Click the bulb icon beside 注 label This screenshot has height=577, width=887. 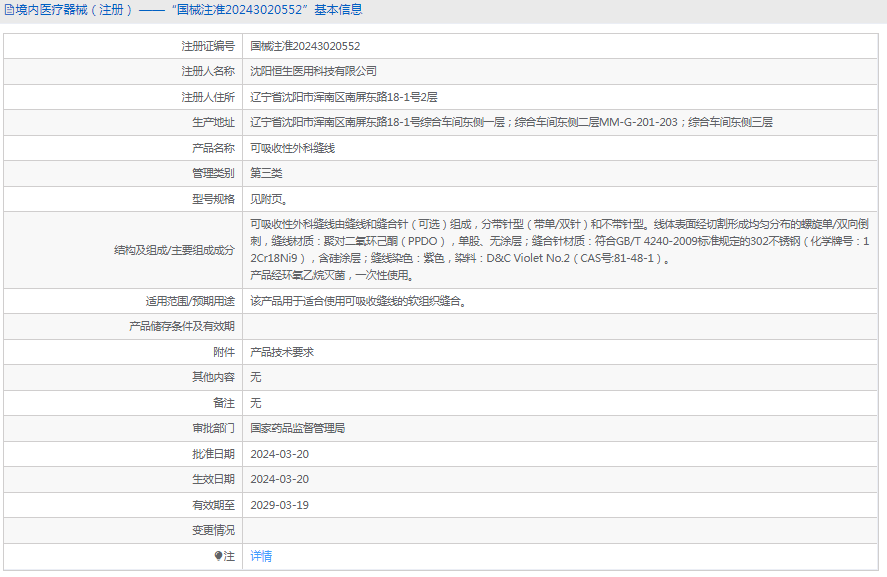click(x=218, y=556)
